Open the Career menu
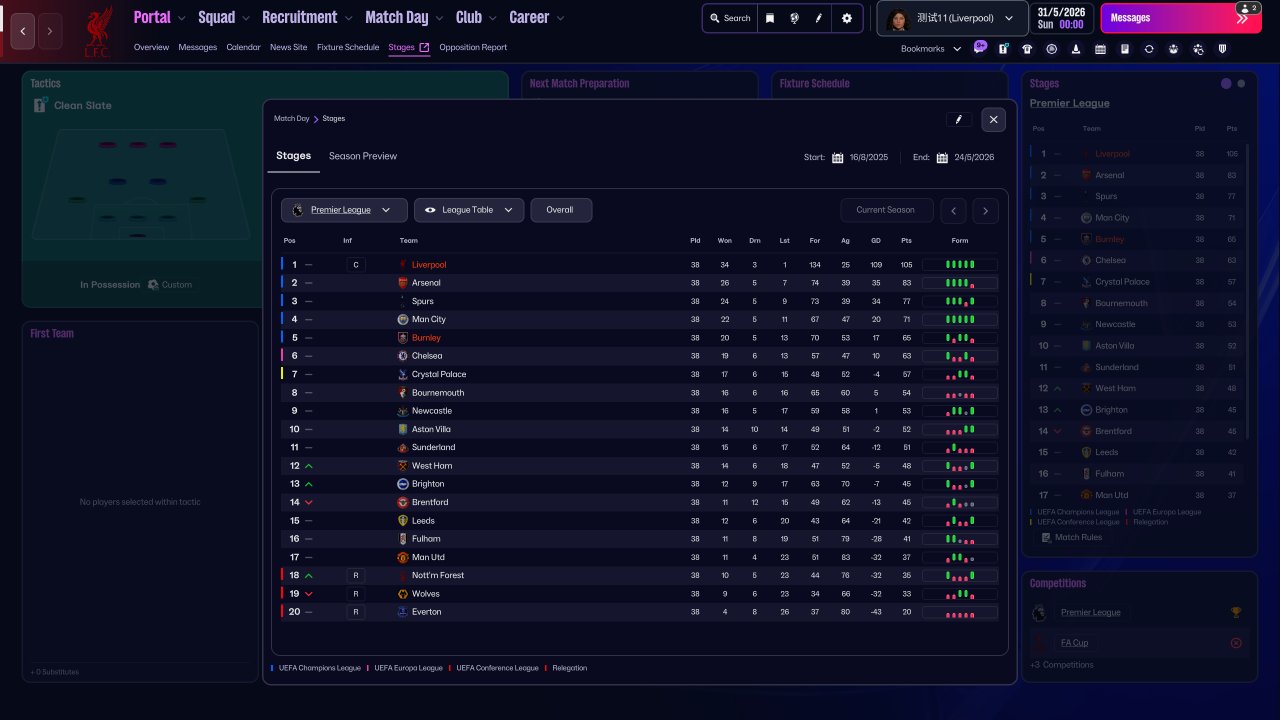1280x720 pixels. coord(537,17)
